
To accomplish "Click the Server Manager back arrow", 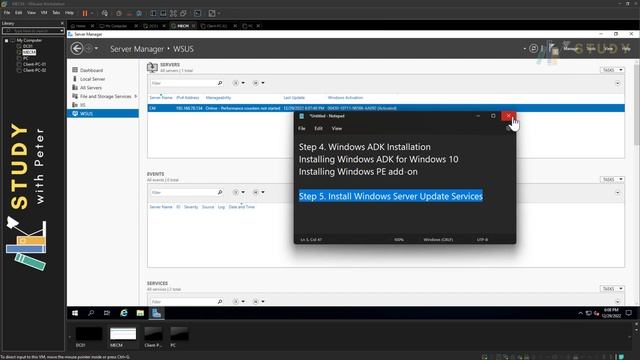I will [x=77, y=49].
